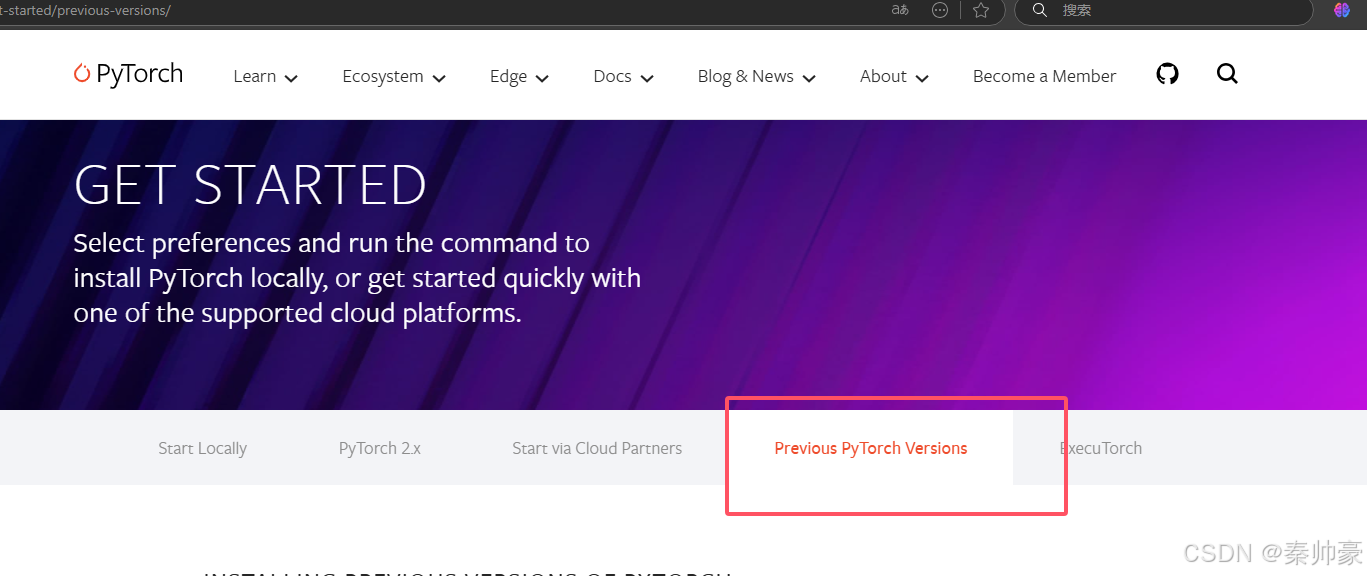Switch to the Start Locally tab
The width and height of the screenshot is (1367, 576).
[202, 448]
